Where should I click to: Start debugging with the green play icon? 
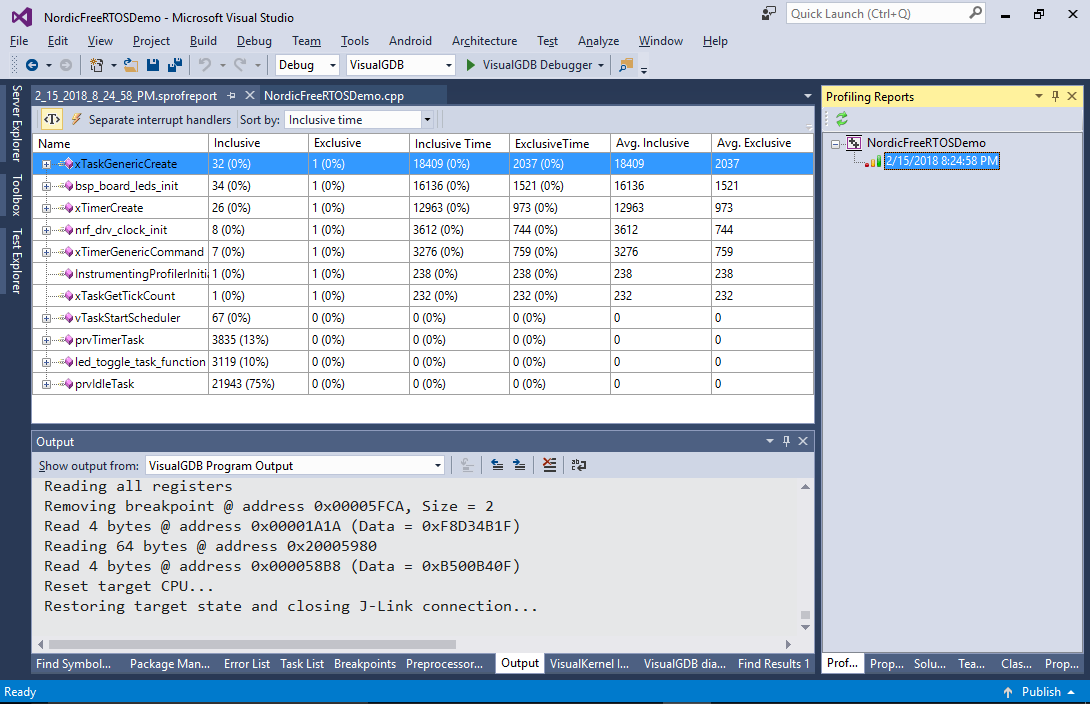[x=471, y=65]
